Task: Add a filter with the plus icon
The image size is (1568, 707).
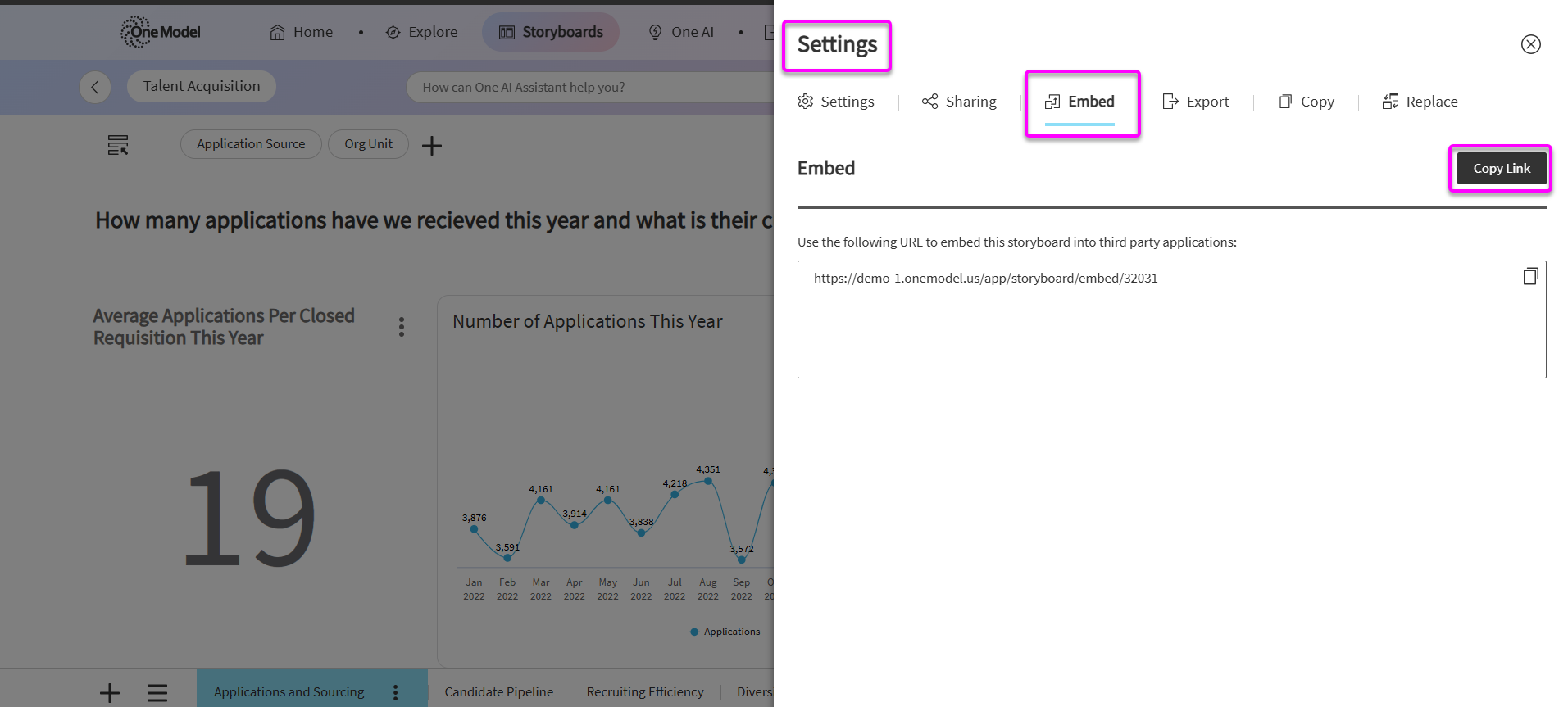Action: coord(432,146)
